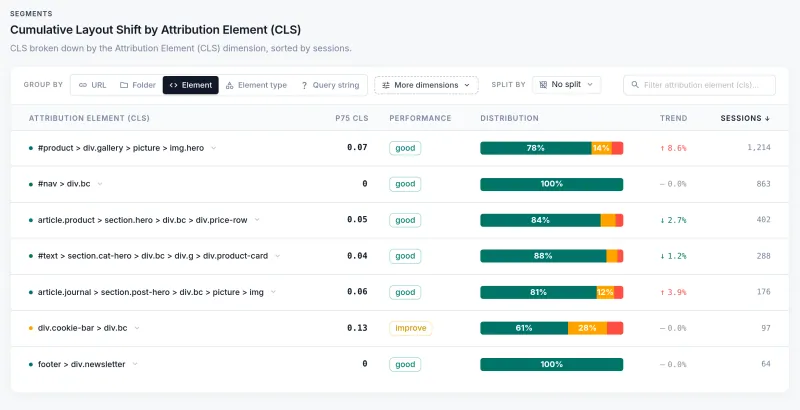Expand the #nav > div.bc row chevron
The width and height of the screenshot is (800, 410).
coord(100,184)
